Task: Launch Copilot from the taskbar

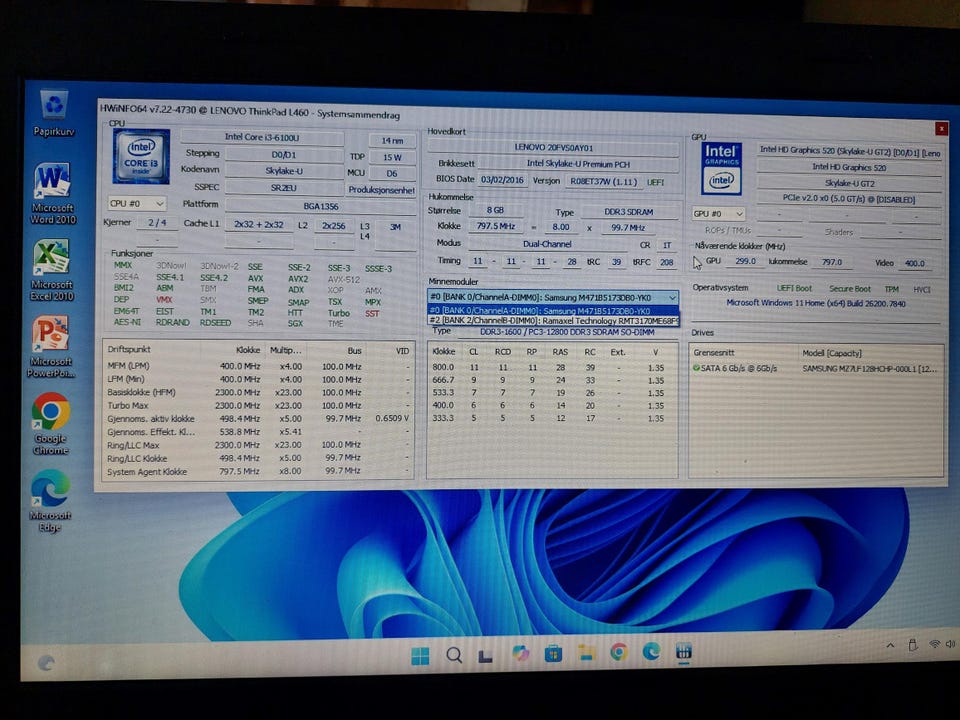Action: click(x=520, y=654)
